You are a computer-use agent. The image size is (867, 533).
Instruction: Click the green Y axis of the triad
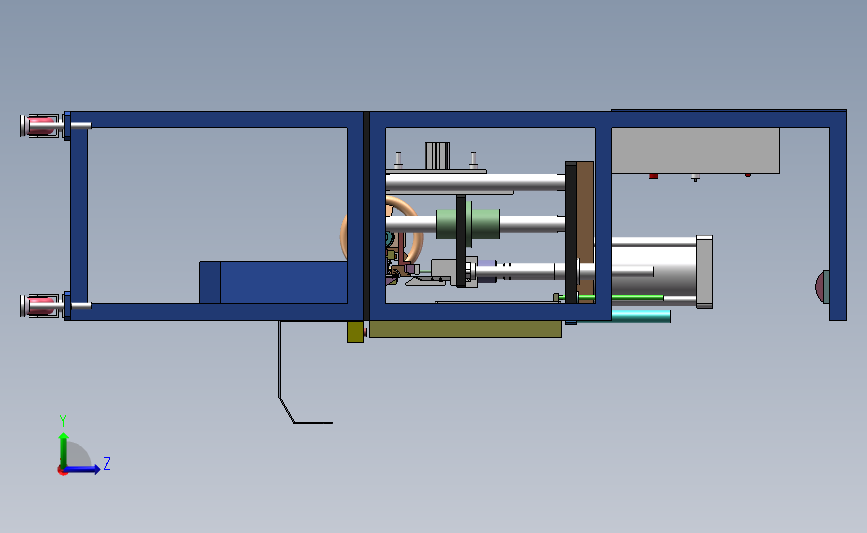(64, 451)
